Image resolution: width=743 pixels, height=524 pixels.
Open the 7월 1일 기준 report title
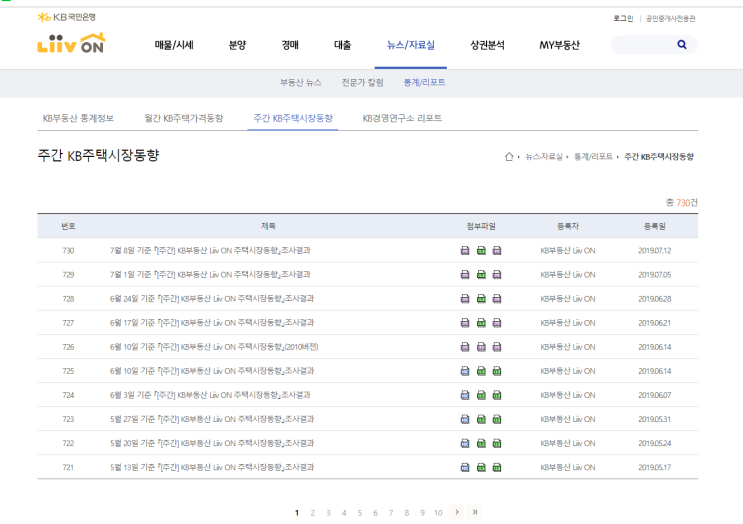click(x=210, y=275)
